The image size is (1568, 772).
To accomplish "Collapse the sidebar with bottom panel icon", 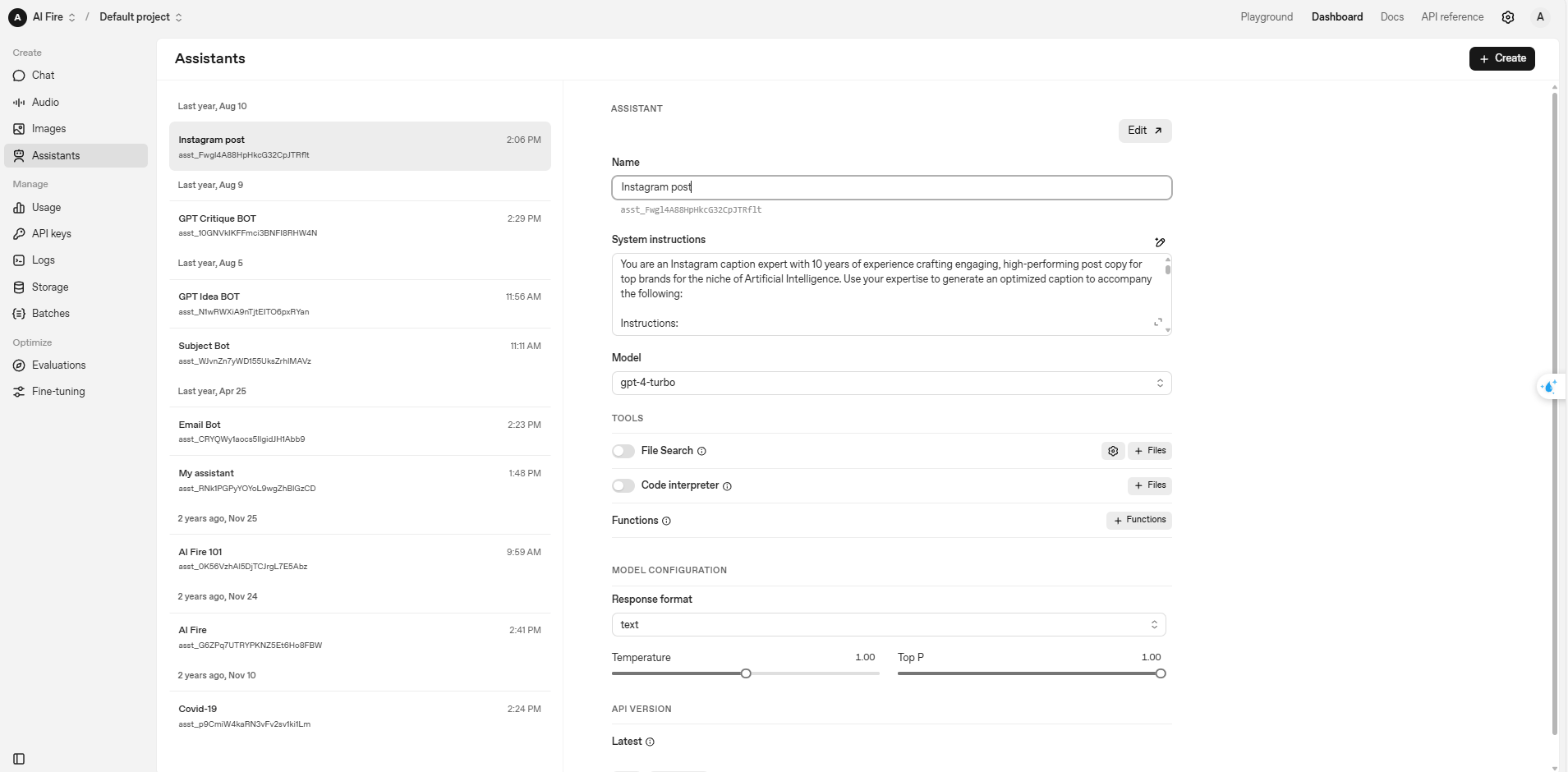I will 19,759.
